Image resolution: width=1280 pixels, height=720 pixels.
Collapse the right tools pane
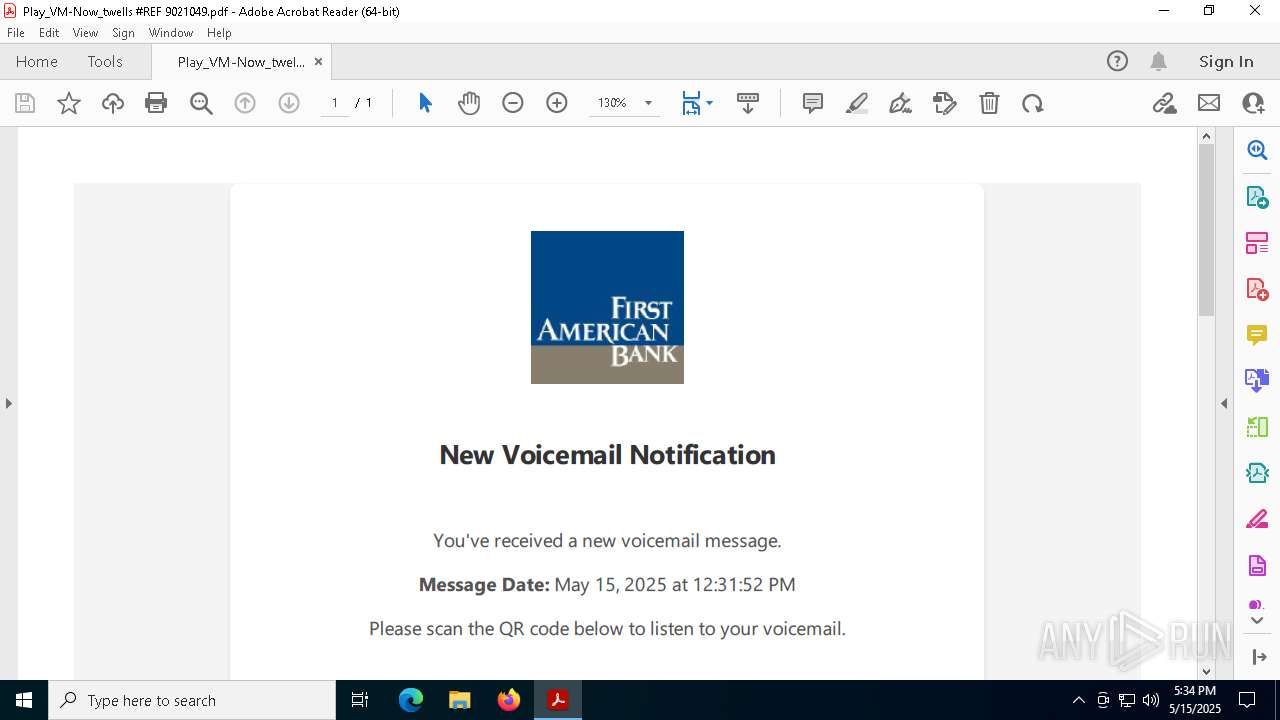click(x=1224, y=403)
